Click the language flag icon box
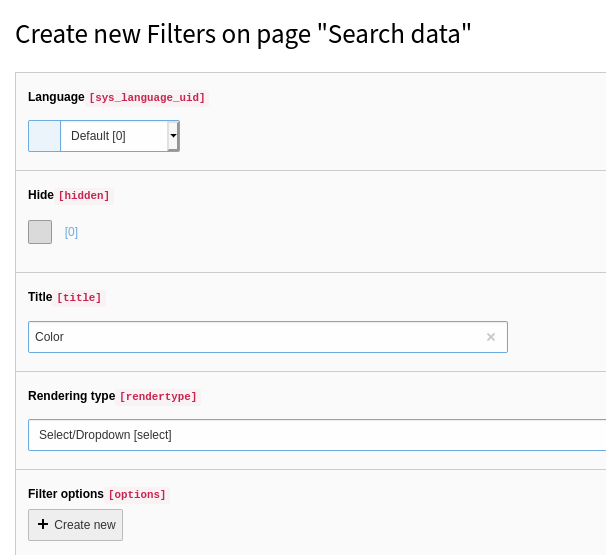This screenshot has height=555, width=606. pyautogui.click(x=44, y=136)
